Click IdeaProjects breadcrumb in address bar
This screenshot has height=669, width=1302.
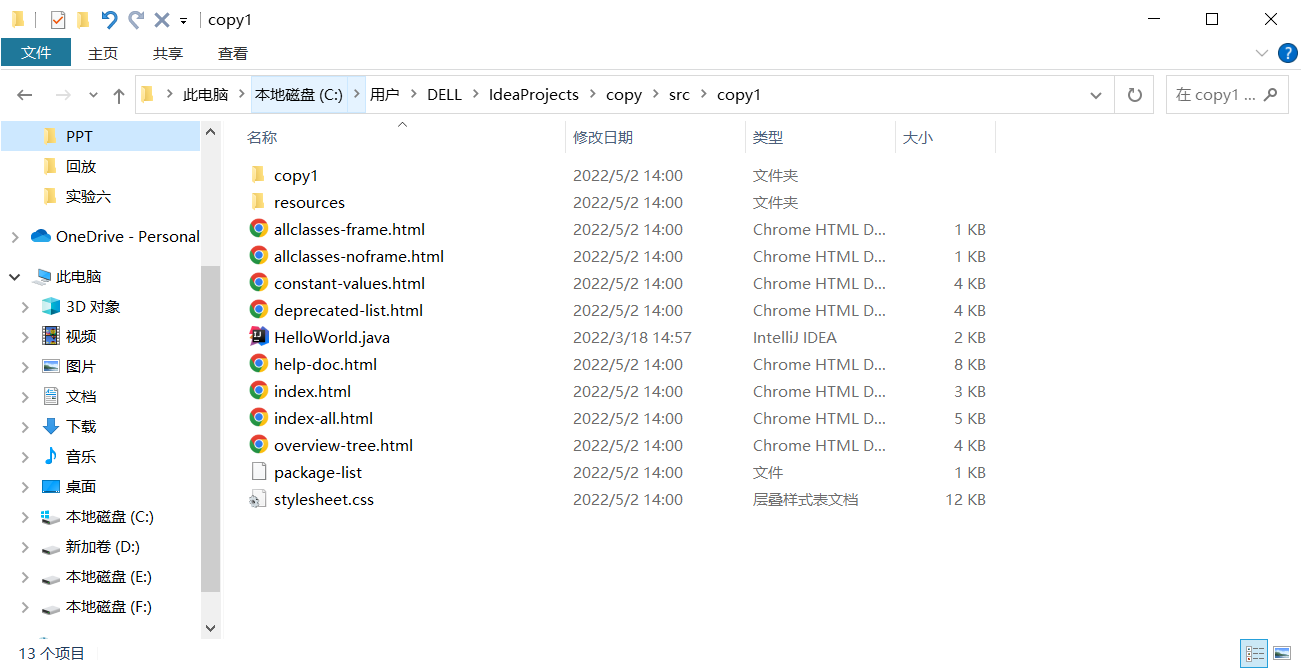(x=534, y=95)
